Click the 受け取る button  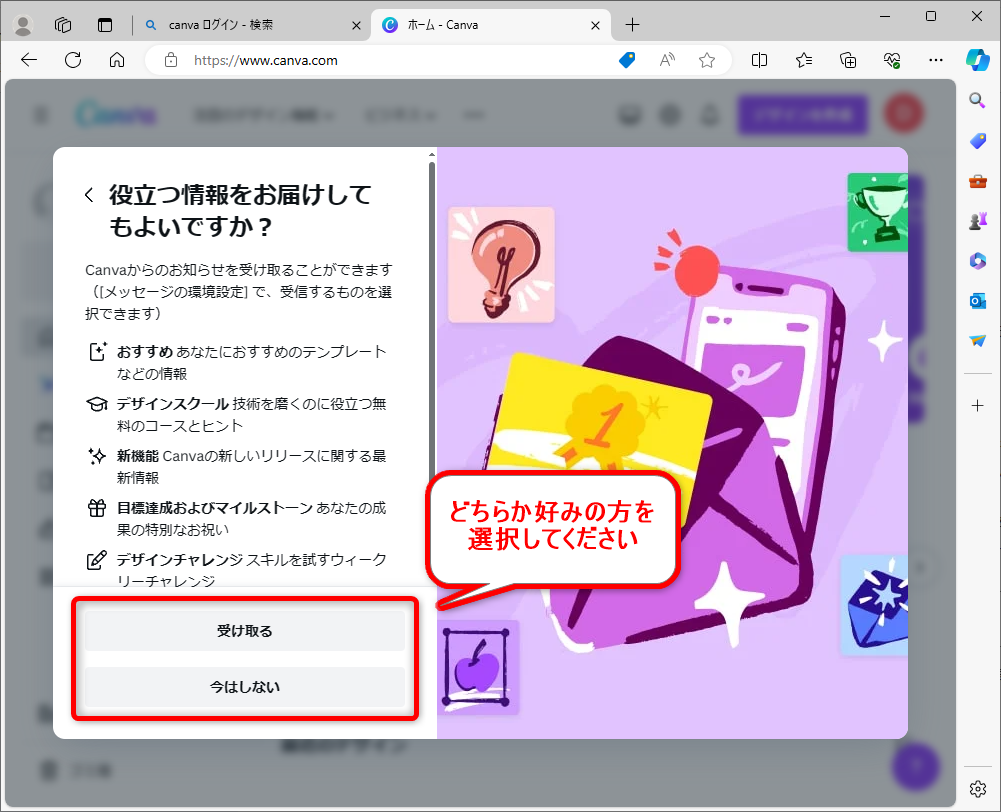[245, 631]
